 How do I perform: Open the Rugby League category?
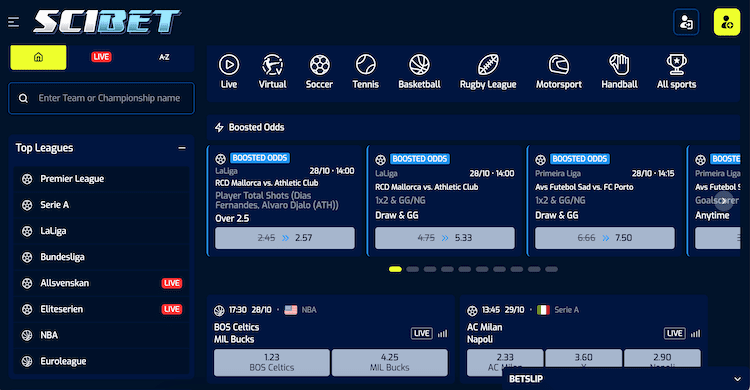click(x=488, y=71)
